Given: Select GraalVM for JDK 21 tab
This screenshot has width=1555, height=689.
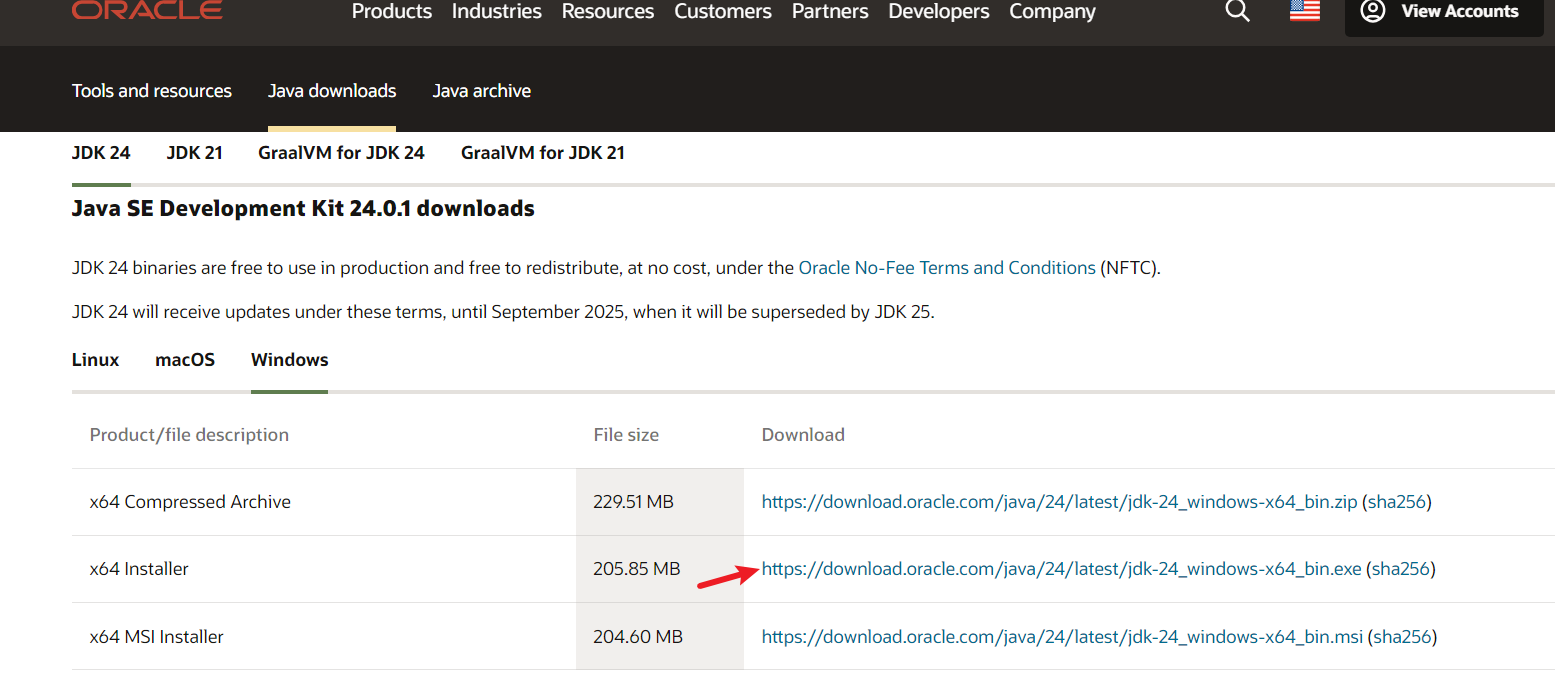Looking at the screenshot, I should 543,153.
